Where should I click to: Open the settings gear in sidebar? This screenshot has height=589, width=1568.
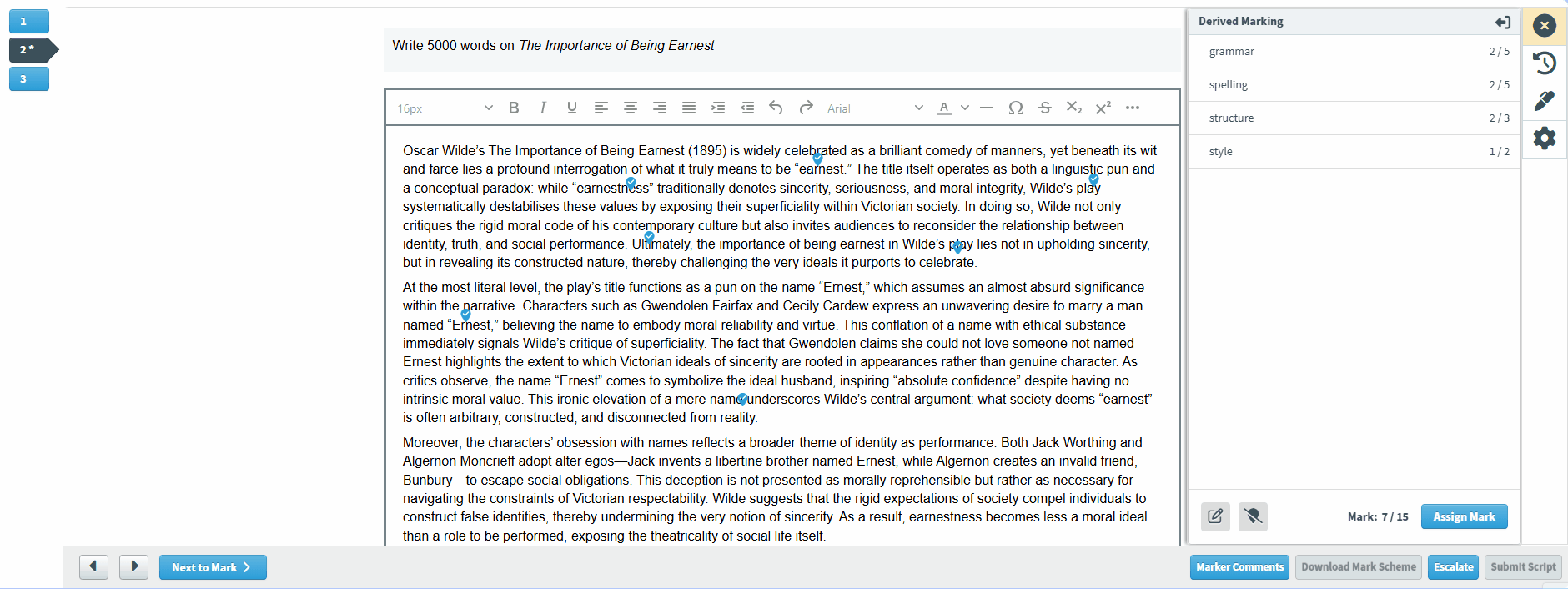pos(1545,138)
